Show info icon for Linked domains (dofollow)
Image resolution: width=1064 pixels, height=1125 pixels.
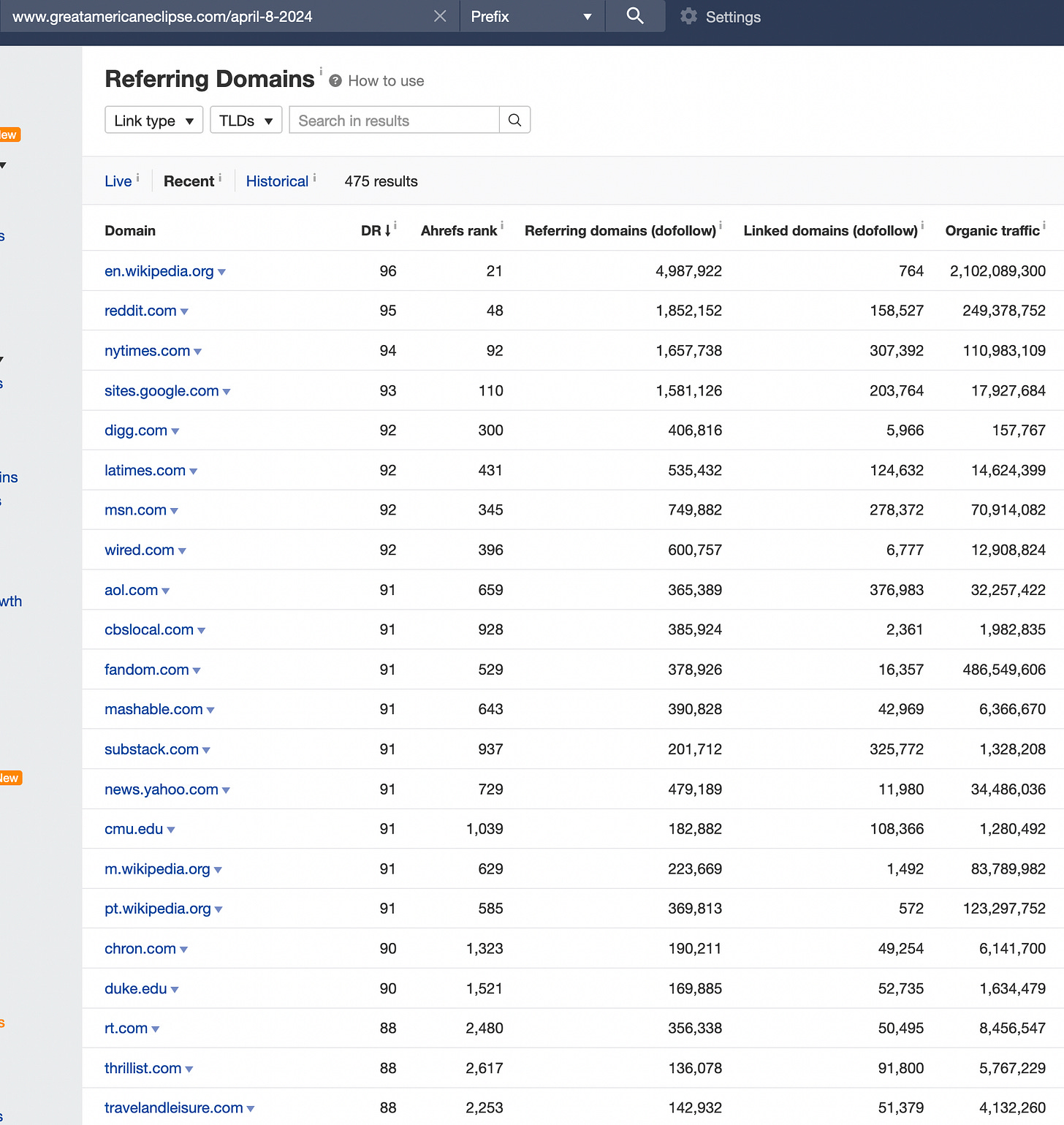point(922,225)
